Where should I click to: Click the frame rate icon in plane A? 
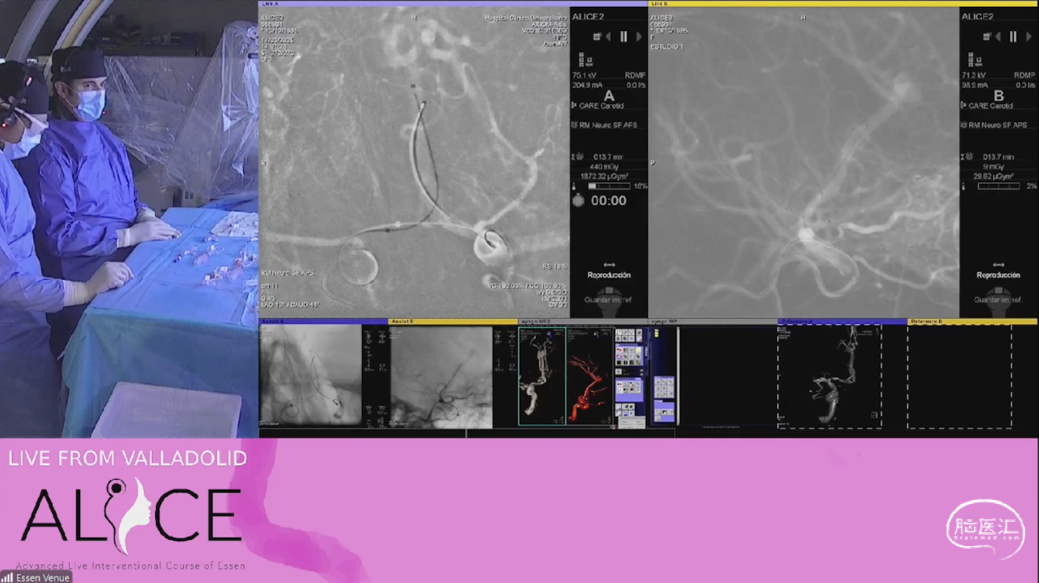pos(584,60)
